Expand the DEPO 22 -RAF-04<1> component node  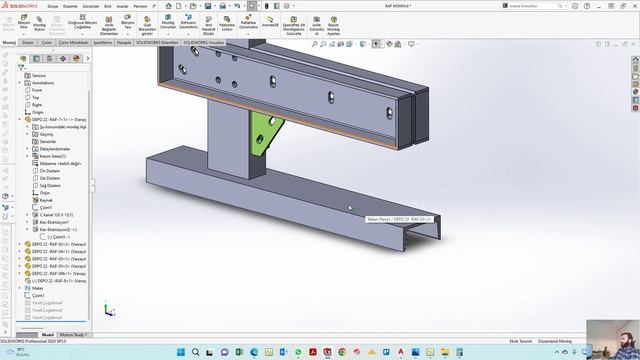pyautogui.click(x=20, y=251)
